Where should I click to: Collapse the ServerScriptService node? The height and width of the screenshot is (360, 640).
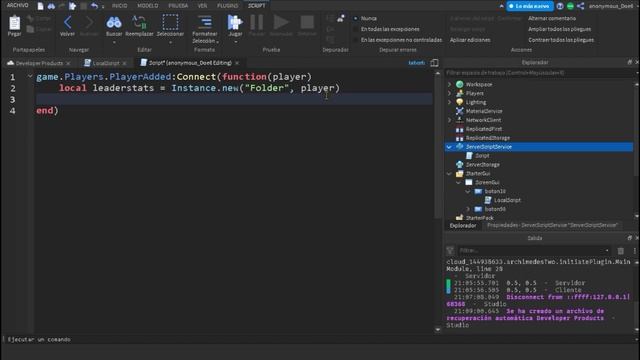(x=449, y=147)
